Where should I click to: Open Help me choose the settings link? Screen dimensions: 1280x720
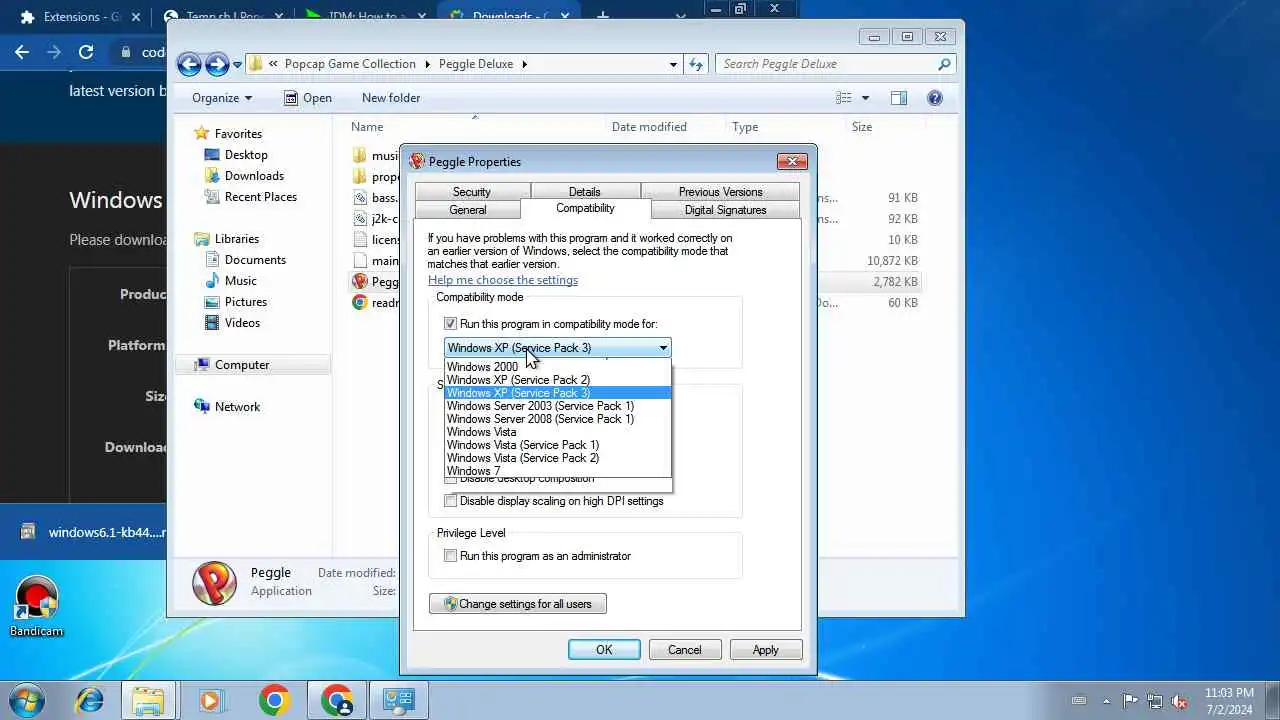pos(503,280)
